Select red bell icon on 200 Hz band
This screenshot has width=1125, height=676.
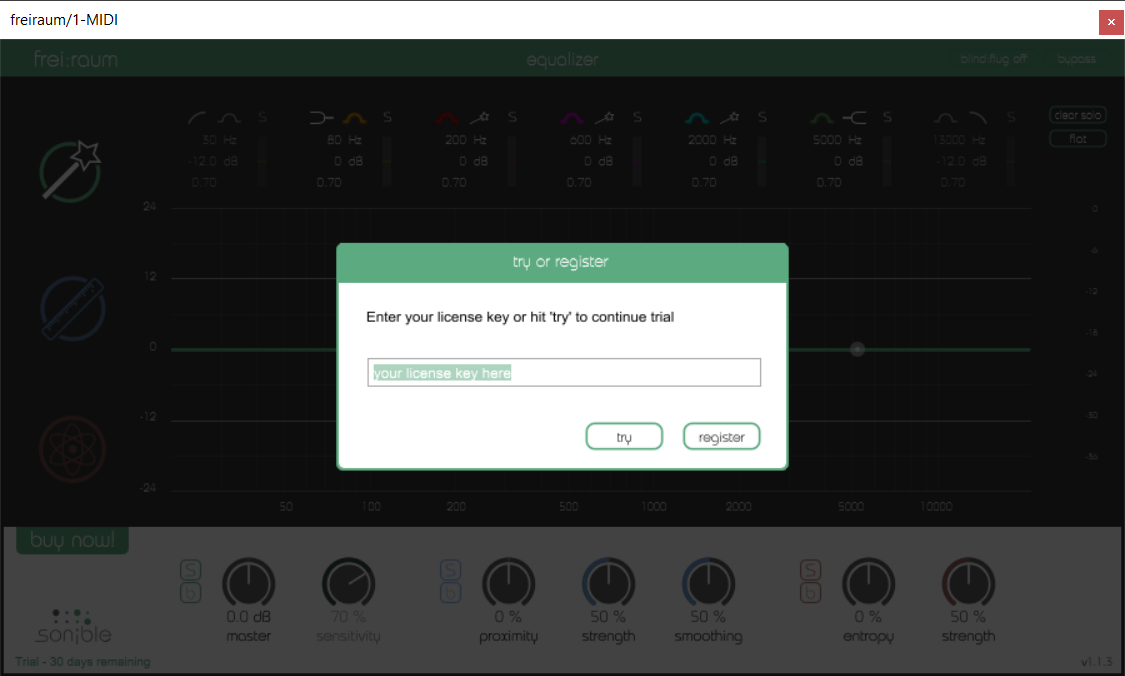click(x=448, y=118)
